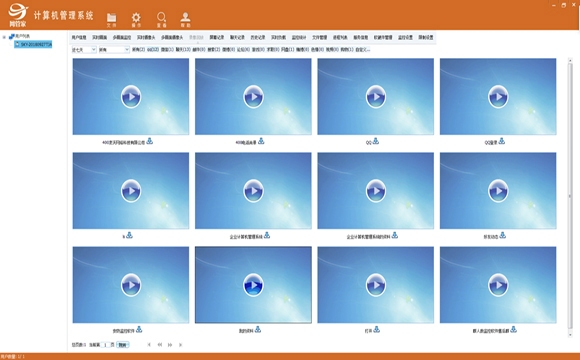The height and width of the screenshot is (360, 580).
Task: Collapse the 用户列表 tree node
Action: [4, 37]
